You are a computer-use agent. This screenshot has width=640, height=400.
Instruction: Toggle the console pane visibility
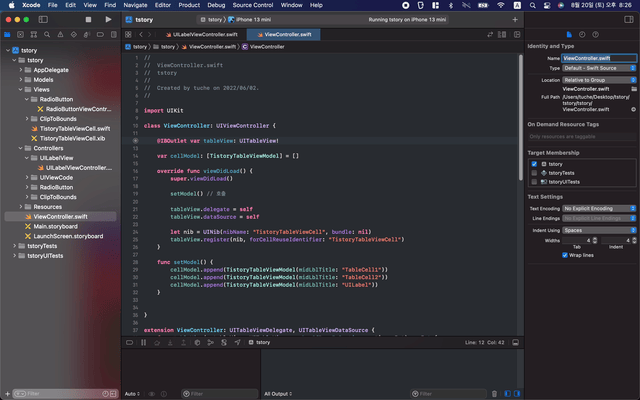click(517, 394)
